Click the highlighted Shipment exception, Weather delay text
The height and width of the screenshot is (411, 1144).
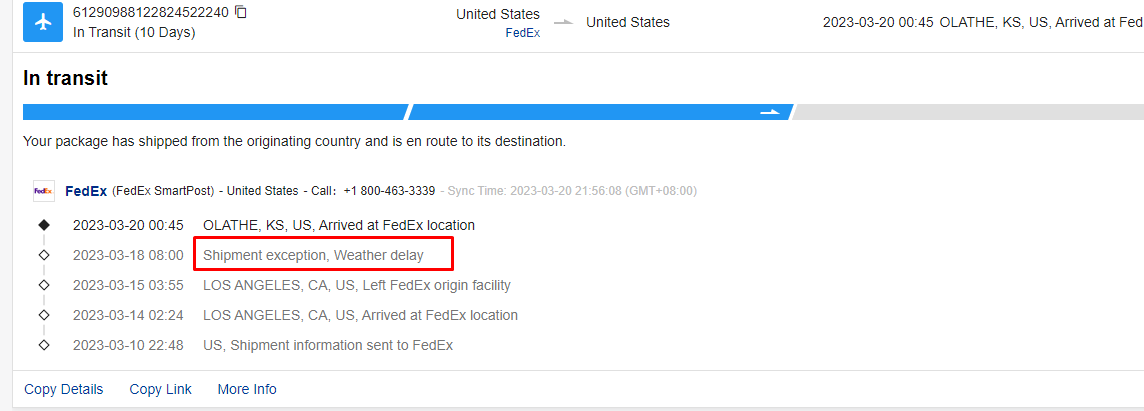point(313,255)
